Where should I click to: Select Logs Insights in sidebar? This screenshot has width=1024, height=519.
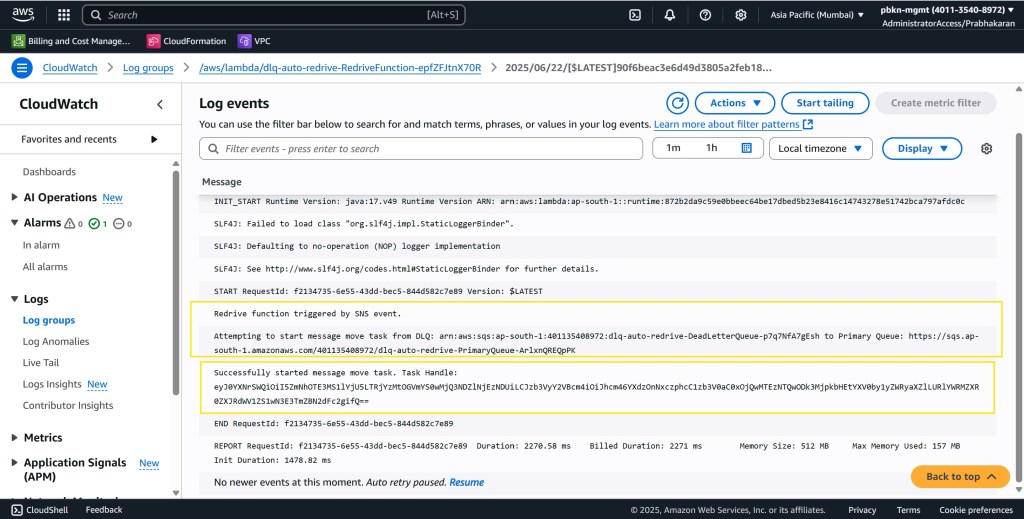tap(52, 384)
